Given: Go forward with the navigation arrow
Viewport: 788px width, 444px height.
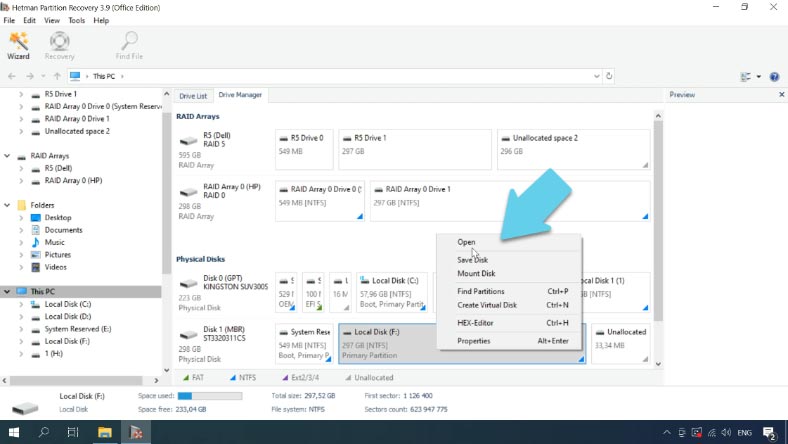Looking at the screenshot, I should coord(30,76).
